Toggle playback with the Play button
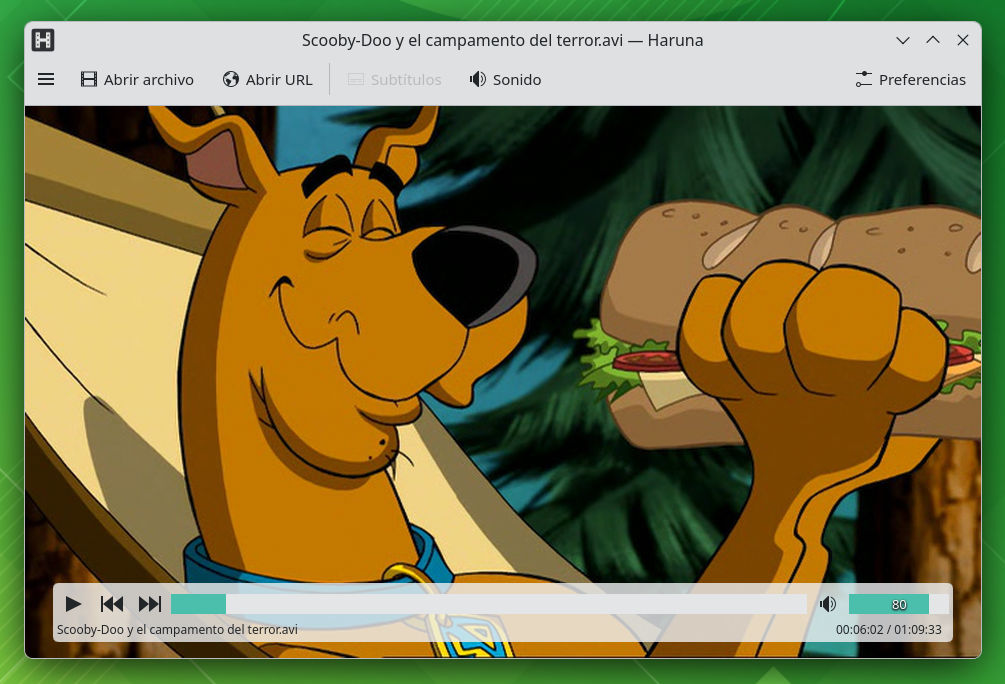1005x684 pixels. tap(73, 604)
